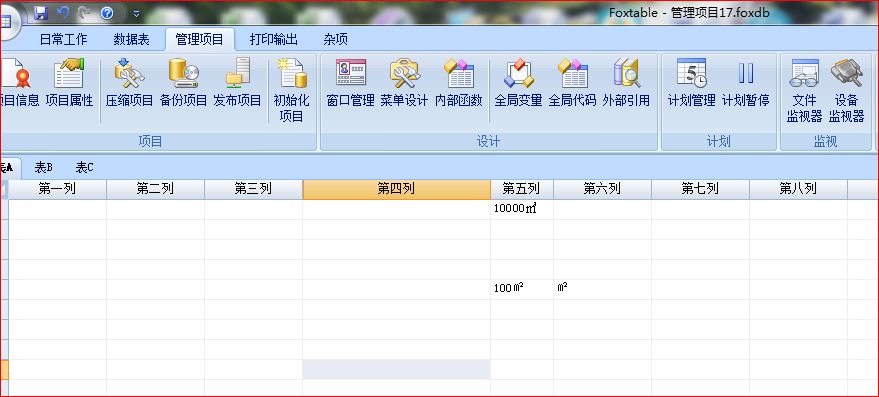
Task: Switch to 表C table tab
Action: (85, 167)
